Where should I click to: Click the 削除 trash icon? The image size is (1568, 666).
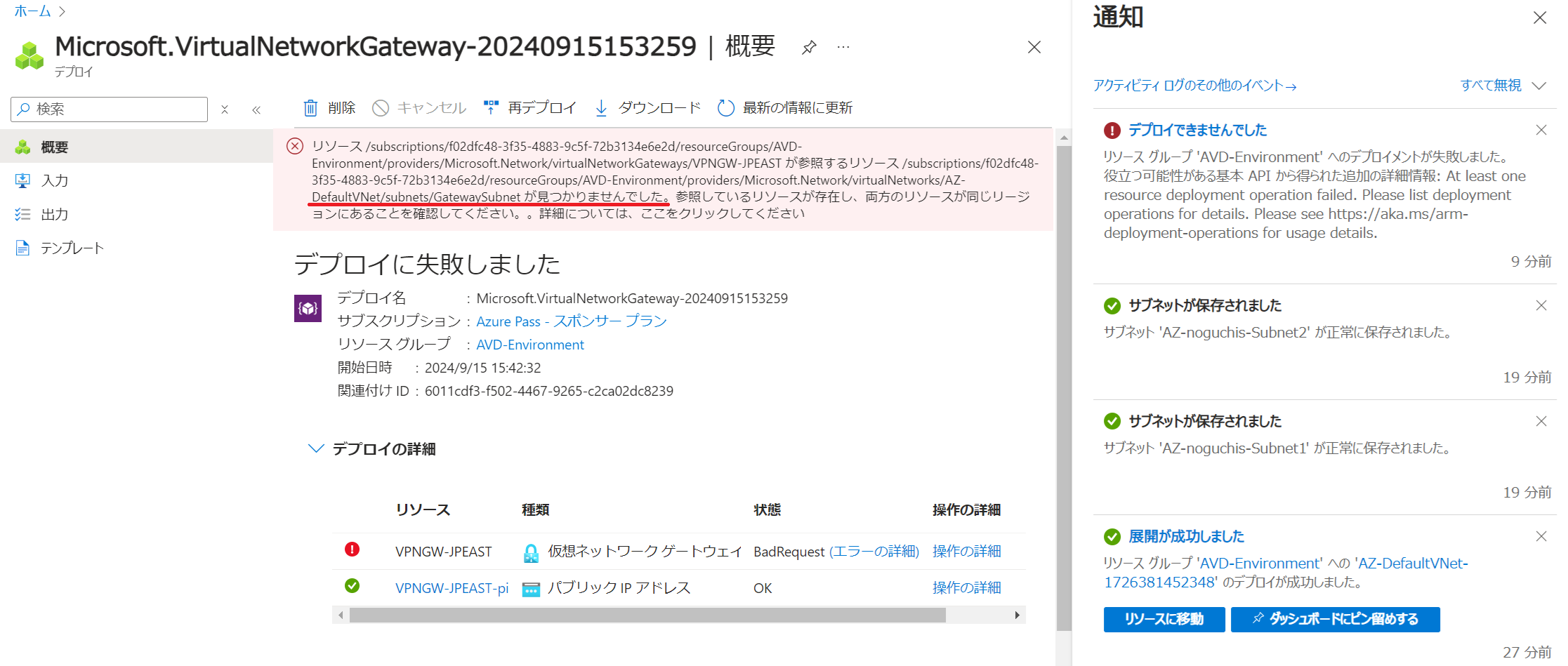pos(310,108)
